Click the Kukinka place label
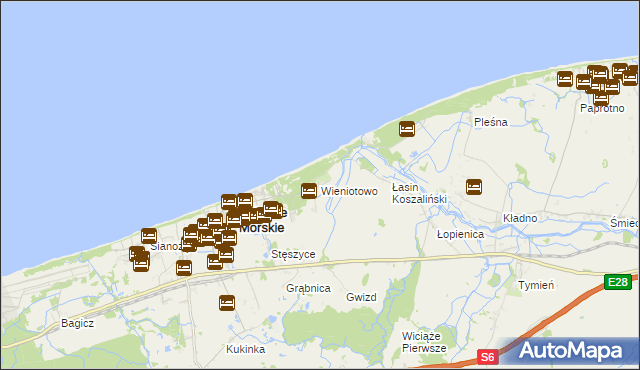The height and width of the screenshot is (370, 640). coord(246,349)
